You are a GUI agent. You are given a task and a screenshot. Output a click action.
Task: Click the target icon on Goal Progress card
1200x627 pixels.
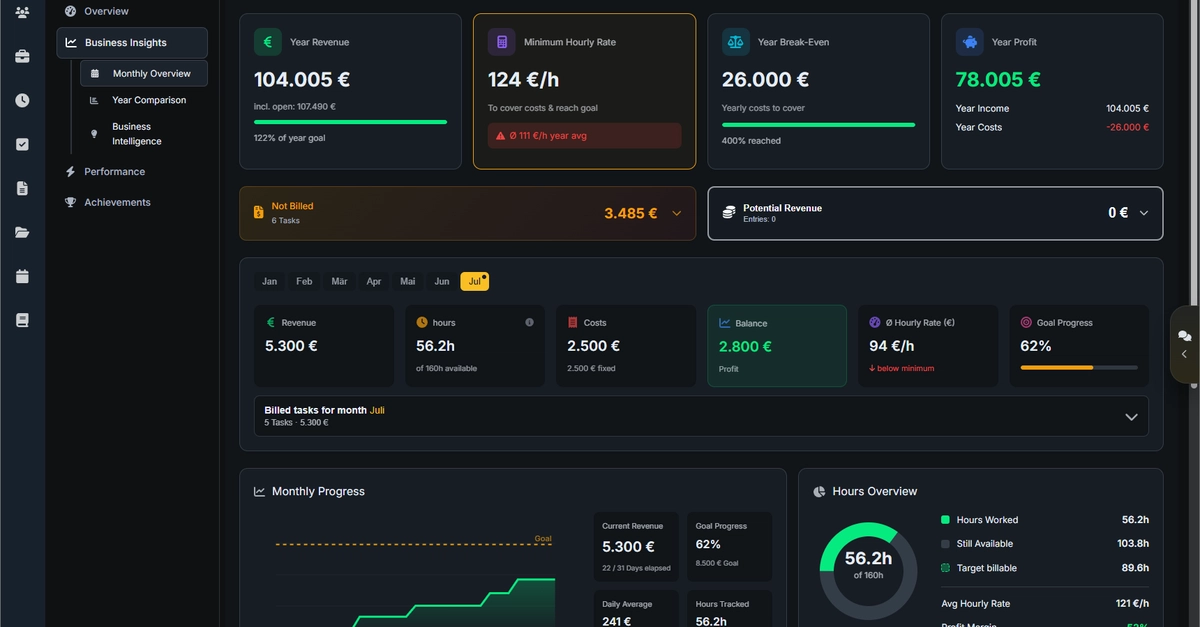pos(1026,322)
